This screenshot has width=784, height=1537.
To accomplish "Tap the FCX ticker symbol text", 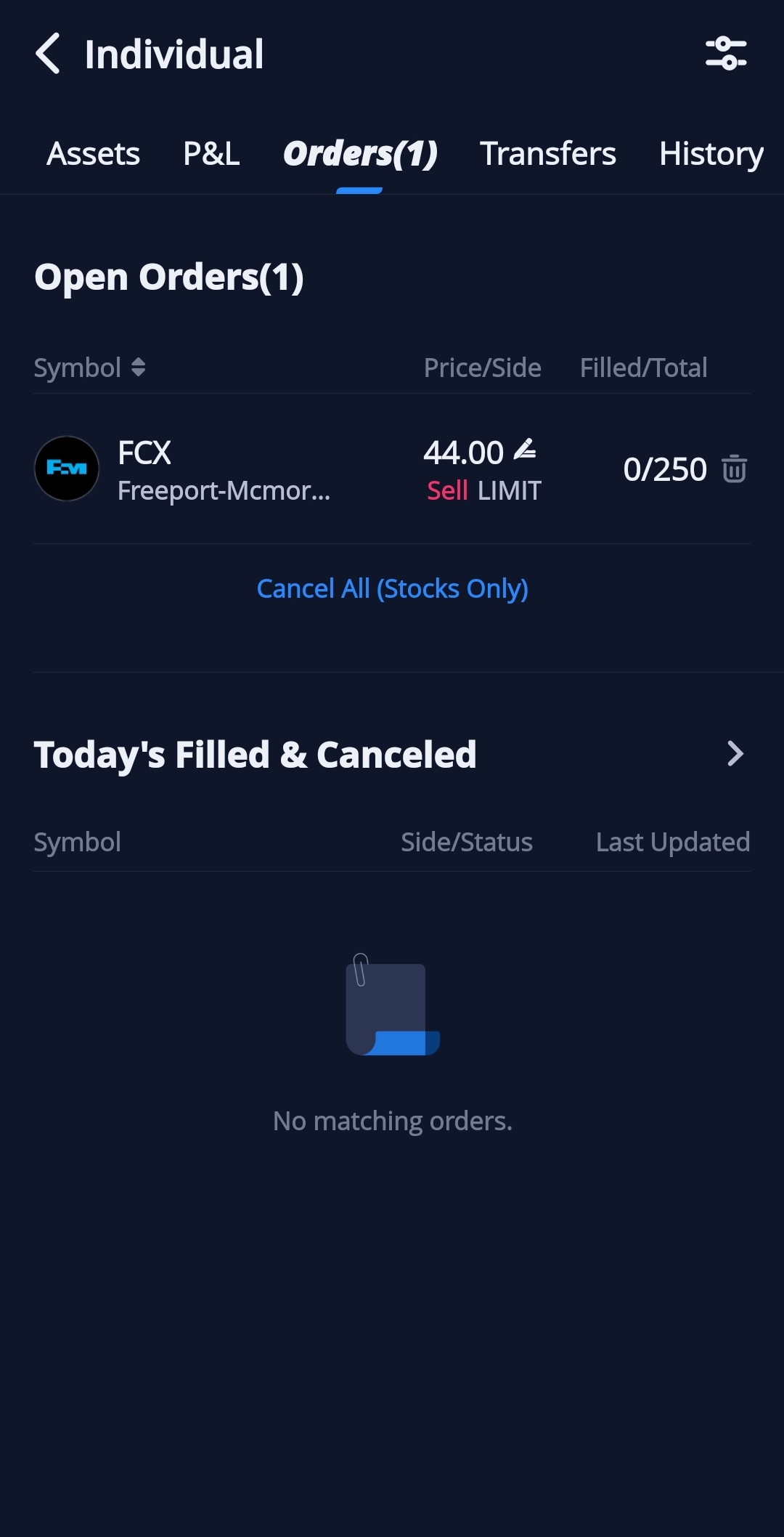I will click(144, 453).
